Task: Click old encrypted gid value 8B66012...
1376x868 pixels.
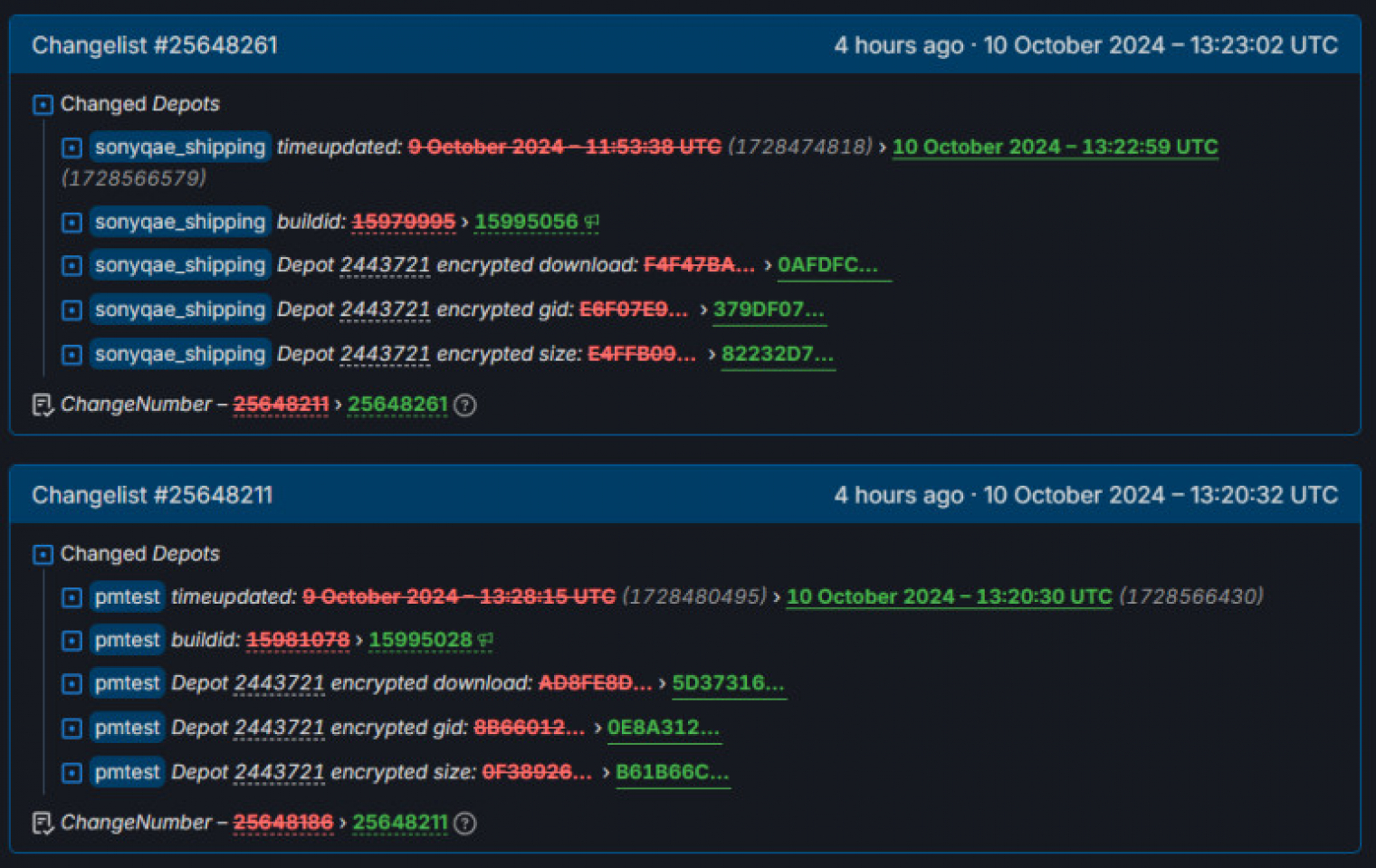Action: [530, 728]
